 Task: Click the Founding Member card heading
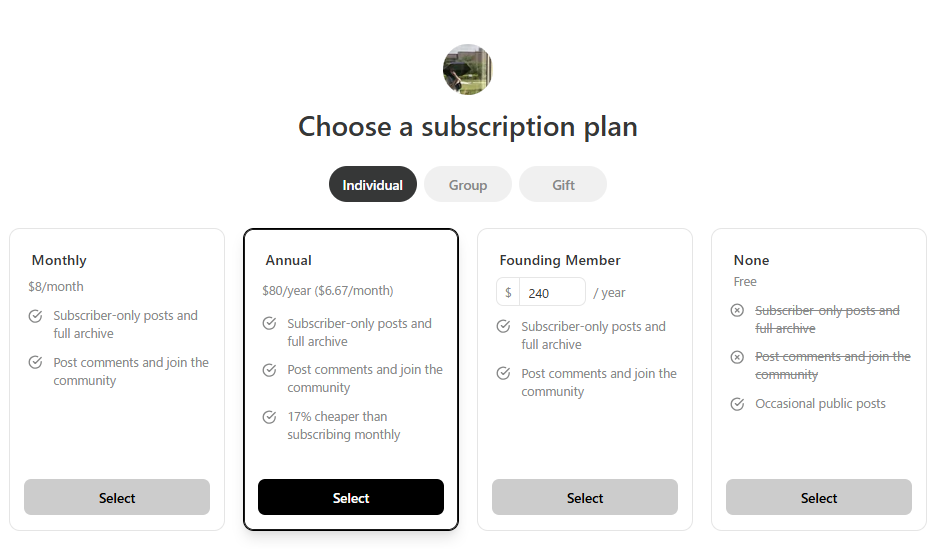tap(560, 260)
